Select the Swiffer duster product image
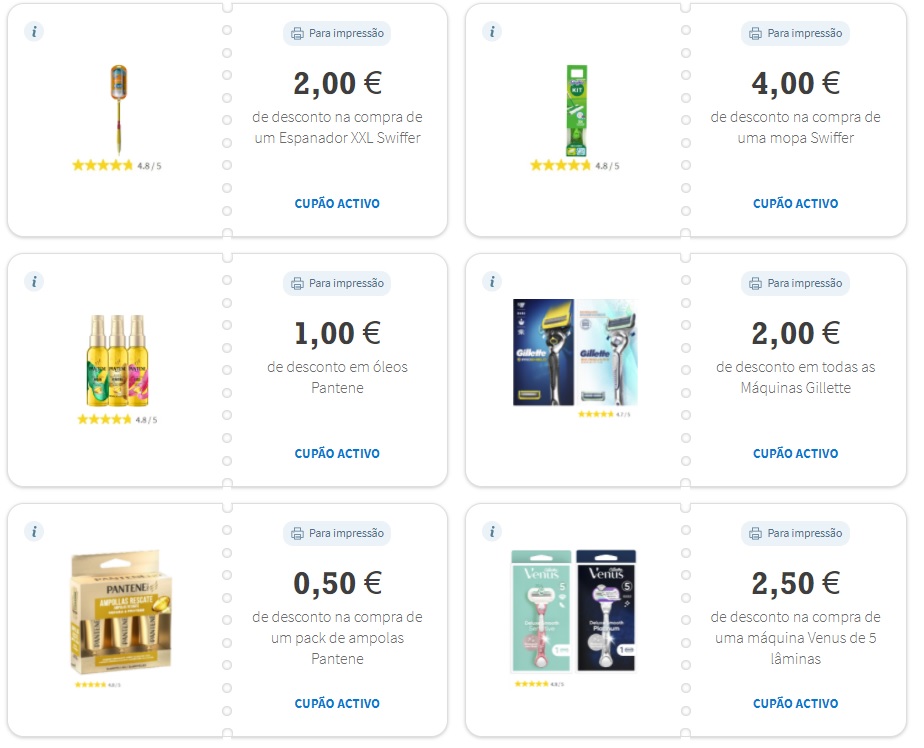Screen dimensions: 924x748 pyautogui.click(x=118, y=110)
